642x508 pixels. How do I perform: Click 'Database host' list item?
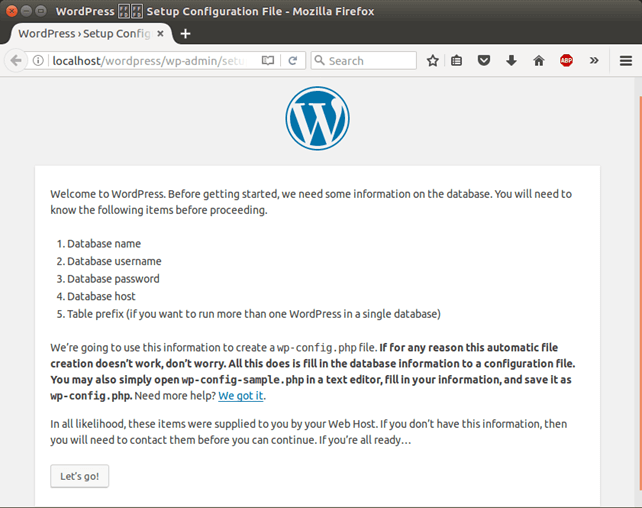(x=101, y=296)
